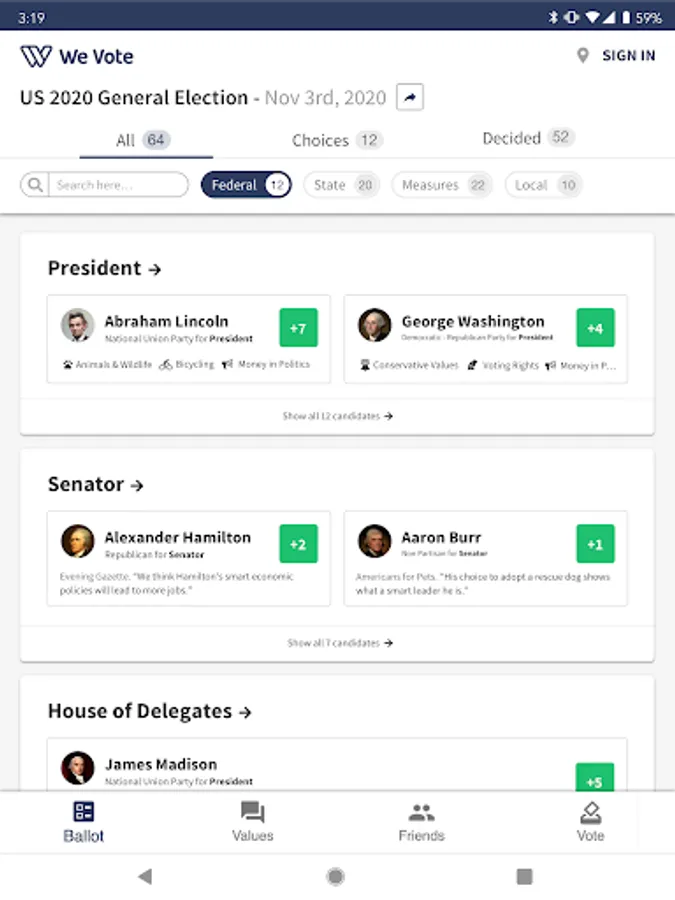
Task: Open the House of Delegates section arrow
Action: (x=246, y=713)
